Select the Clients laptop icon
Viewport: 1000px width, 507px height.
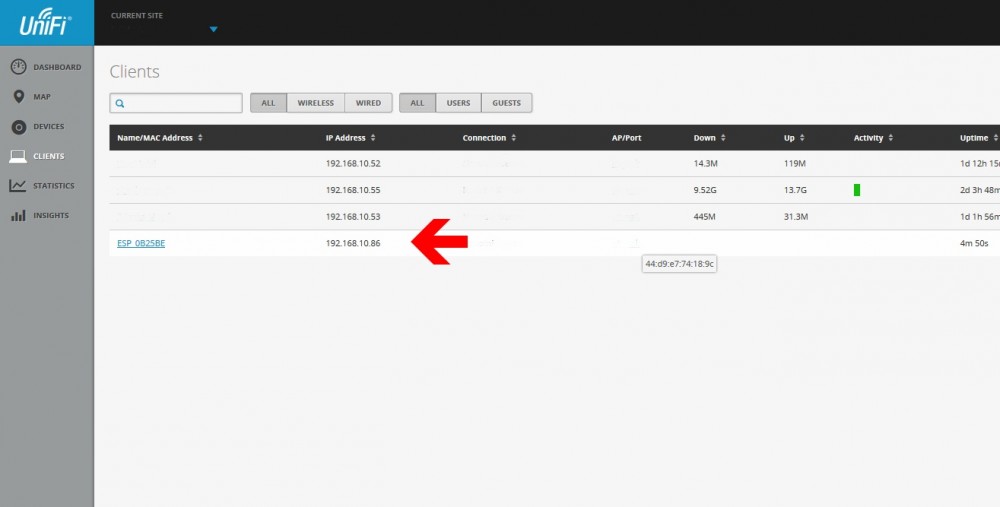click(x=18, y=156)
